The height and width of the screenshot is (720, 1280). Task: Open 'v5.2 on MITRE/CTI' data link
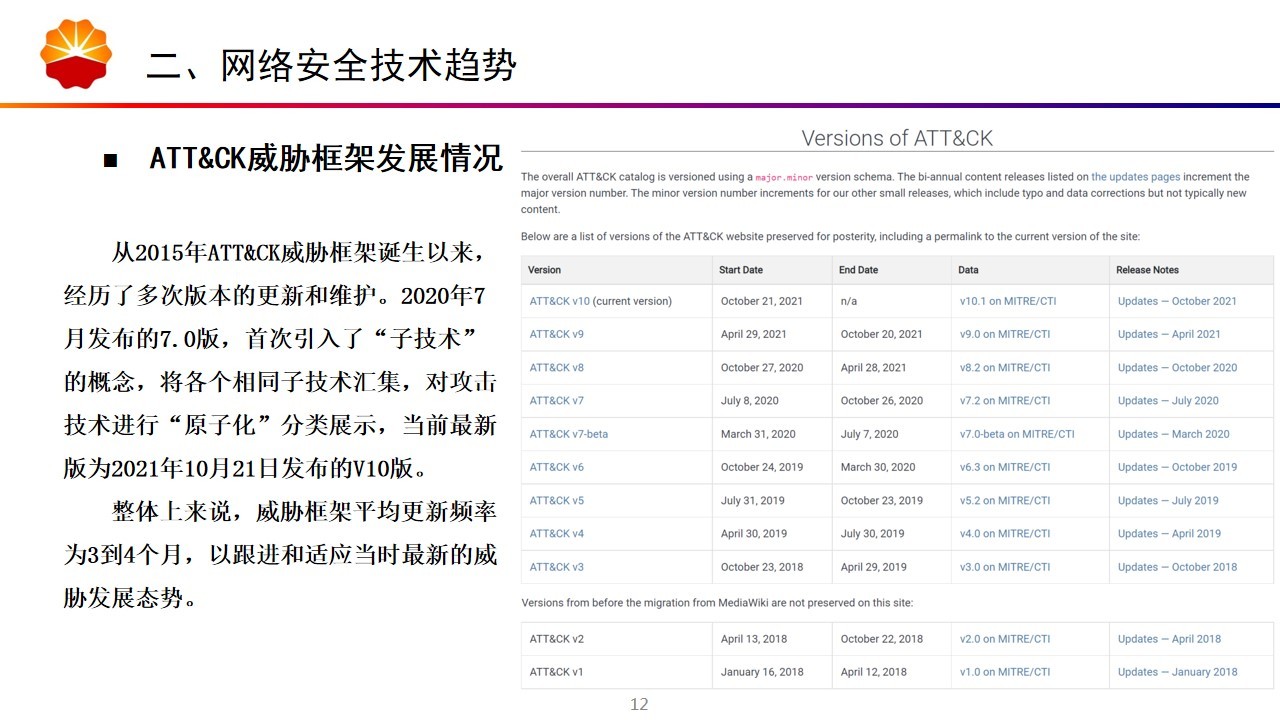(1005, 501)
